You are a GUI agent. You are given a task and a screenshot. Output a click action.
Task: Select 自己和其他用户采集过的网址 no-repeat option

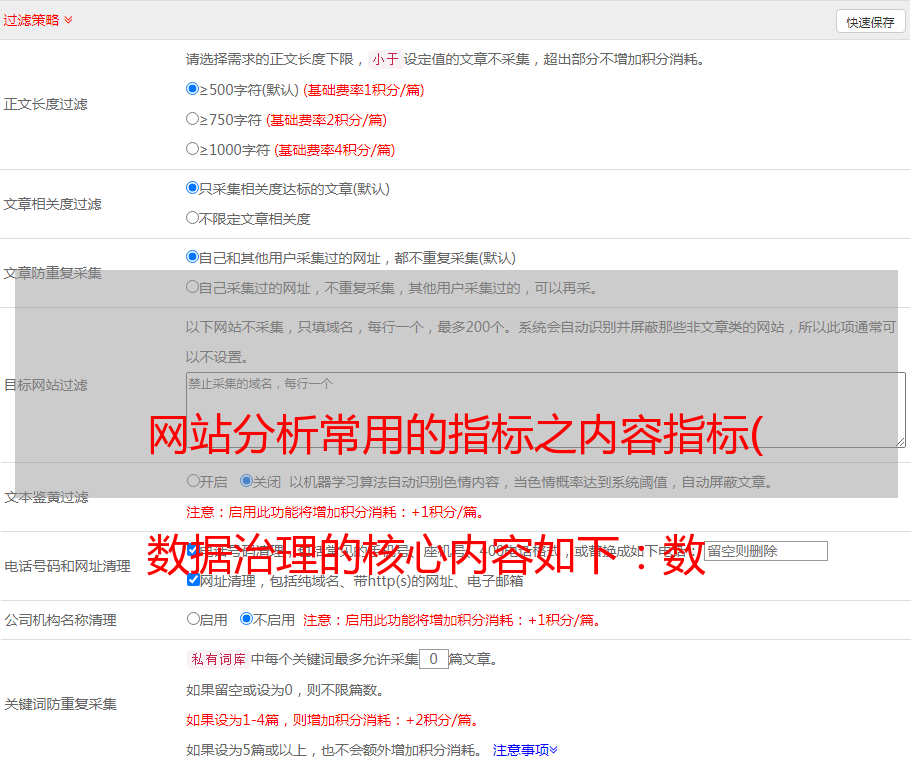pos(192,257)
